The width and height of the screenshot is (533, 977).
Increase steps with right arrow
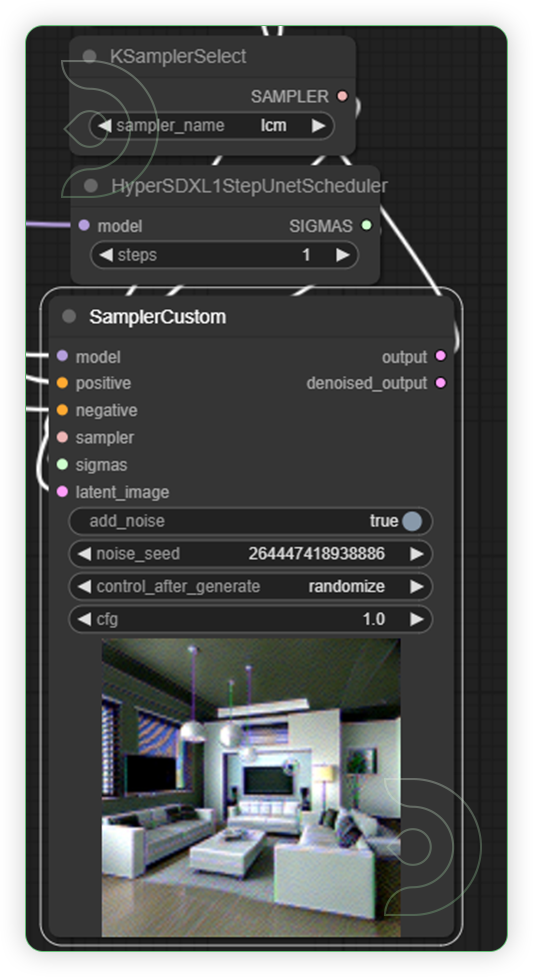click(x=343, y=255)
